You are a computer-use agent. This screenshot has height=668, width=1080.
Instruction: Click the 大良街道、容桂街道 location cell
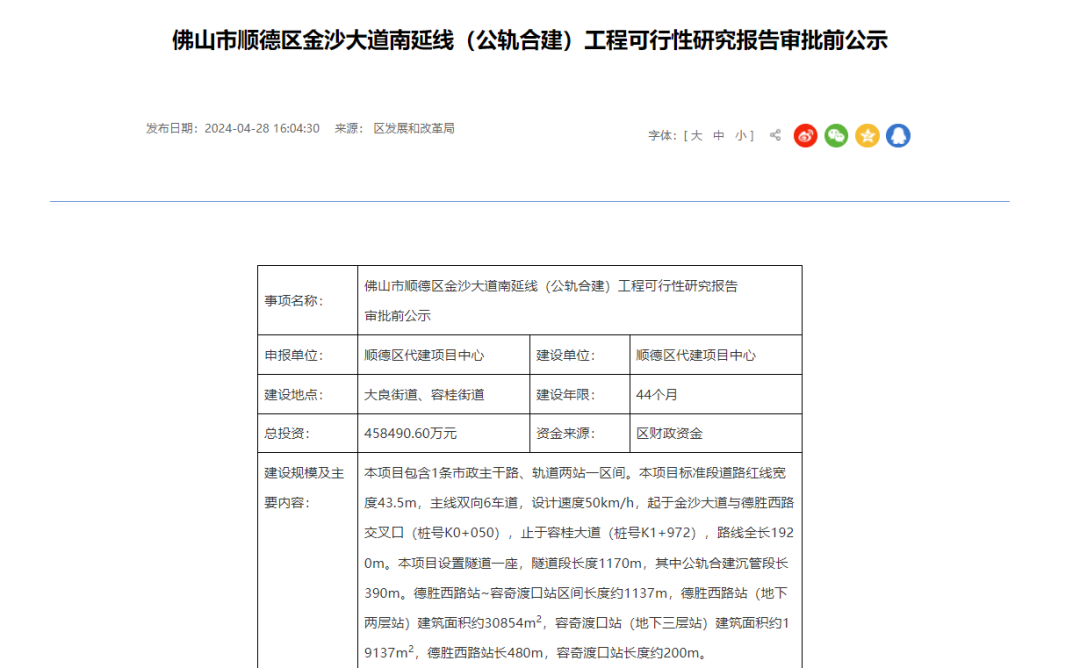pos(424,395)
